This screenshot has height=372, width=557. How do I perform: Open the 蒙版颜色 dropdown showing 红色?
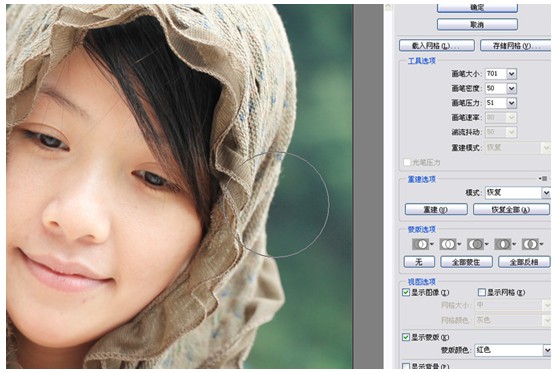click(x=513, y=350)
